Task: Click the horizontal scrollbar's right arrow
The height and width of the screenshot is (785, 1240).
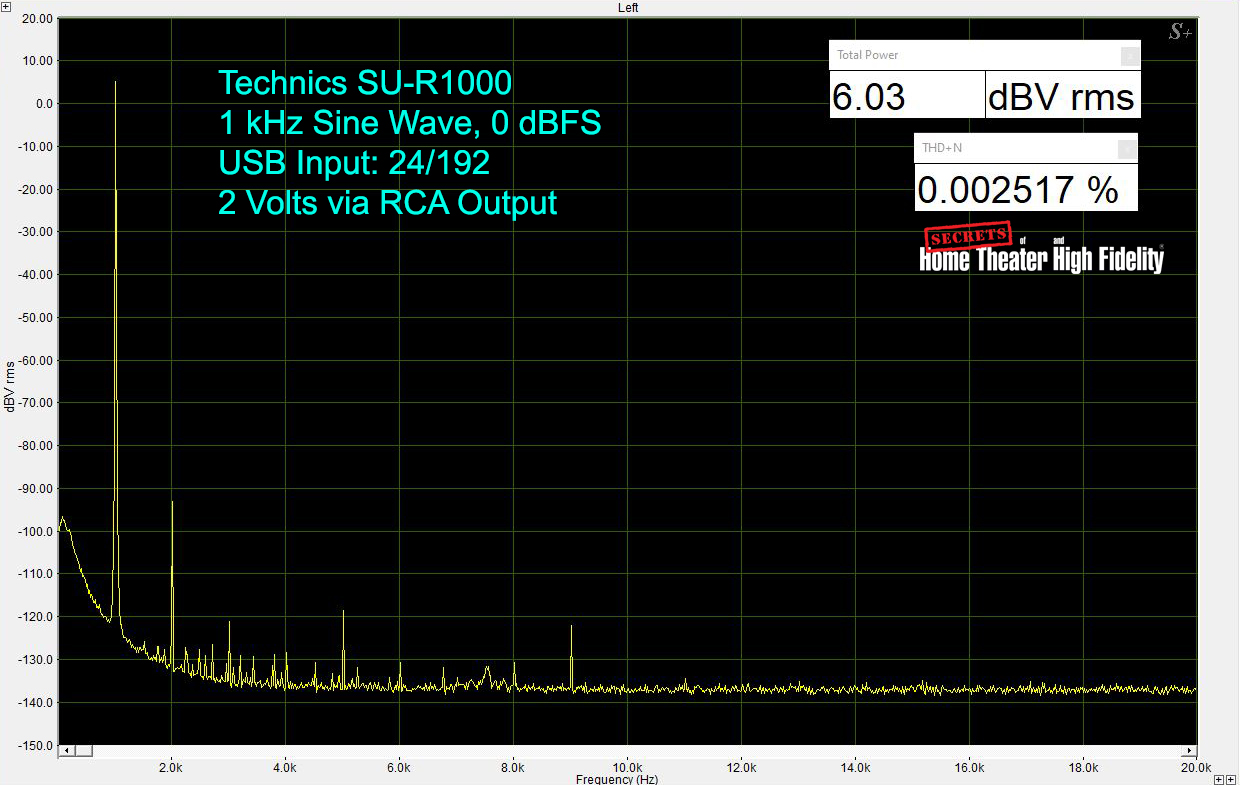Action: pyautogui.click(x=1190, y=750)
